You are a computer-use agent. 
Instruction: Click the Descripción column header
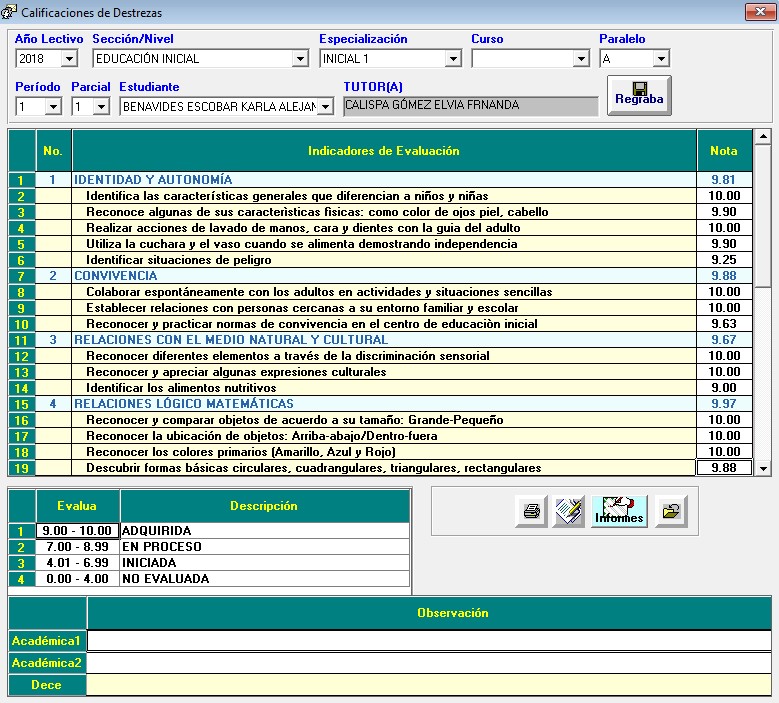[x=265, y=506]
